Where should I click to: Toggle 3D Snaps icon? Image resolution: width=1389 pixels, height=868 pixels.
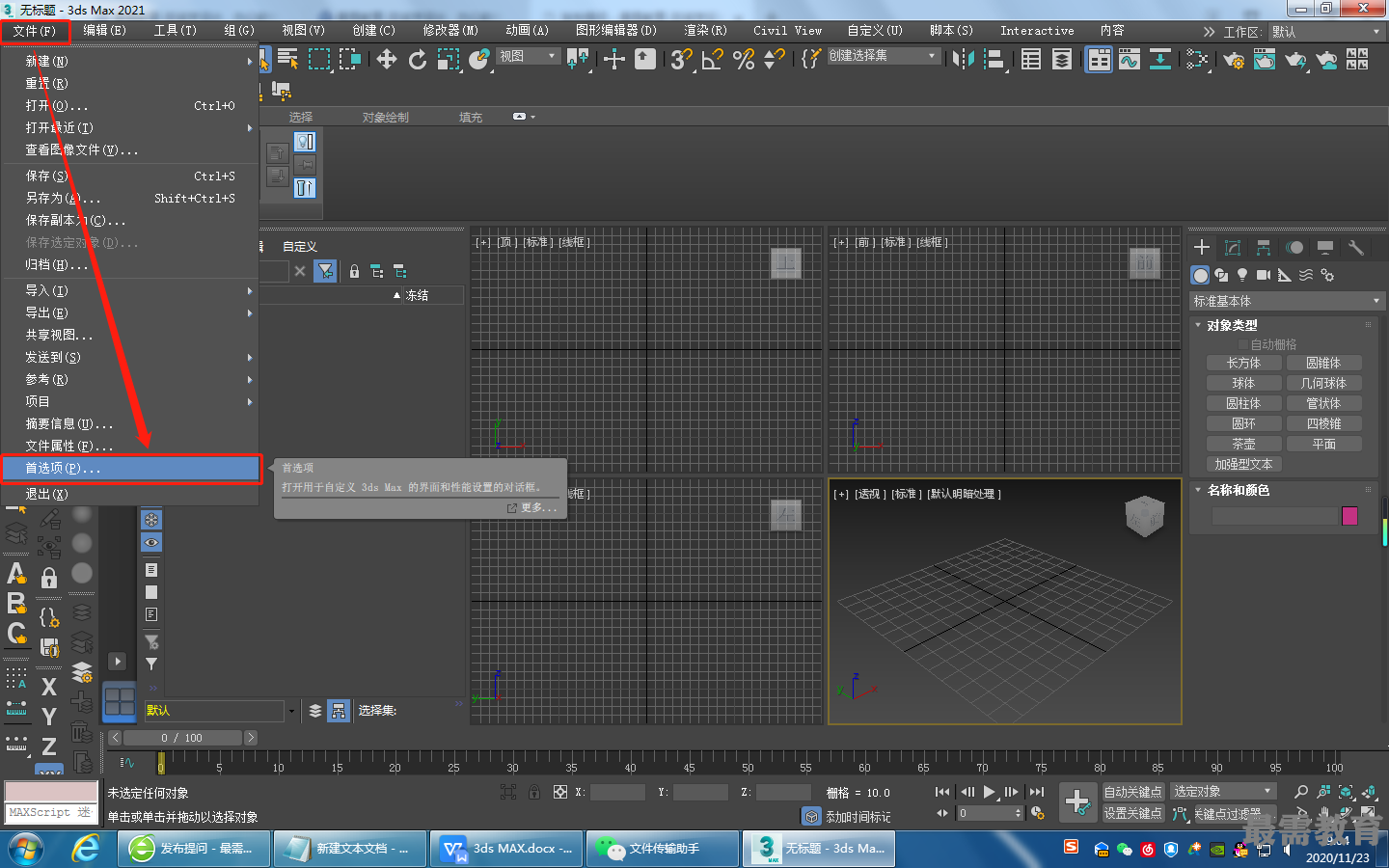click(681, 60)
